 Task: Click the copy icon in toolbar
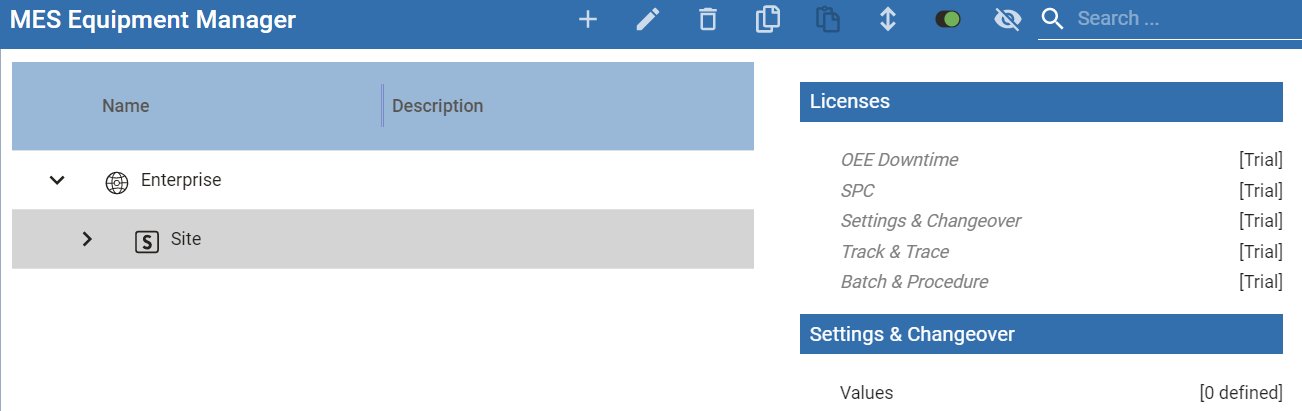point(768,19)
